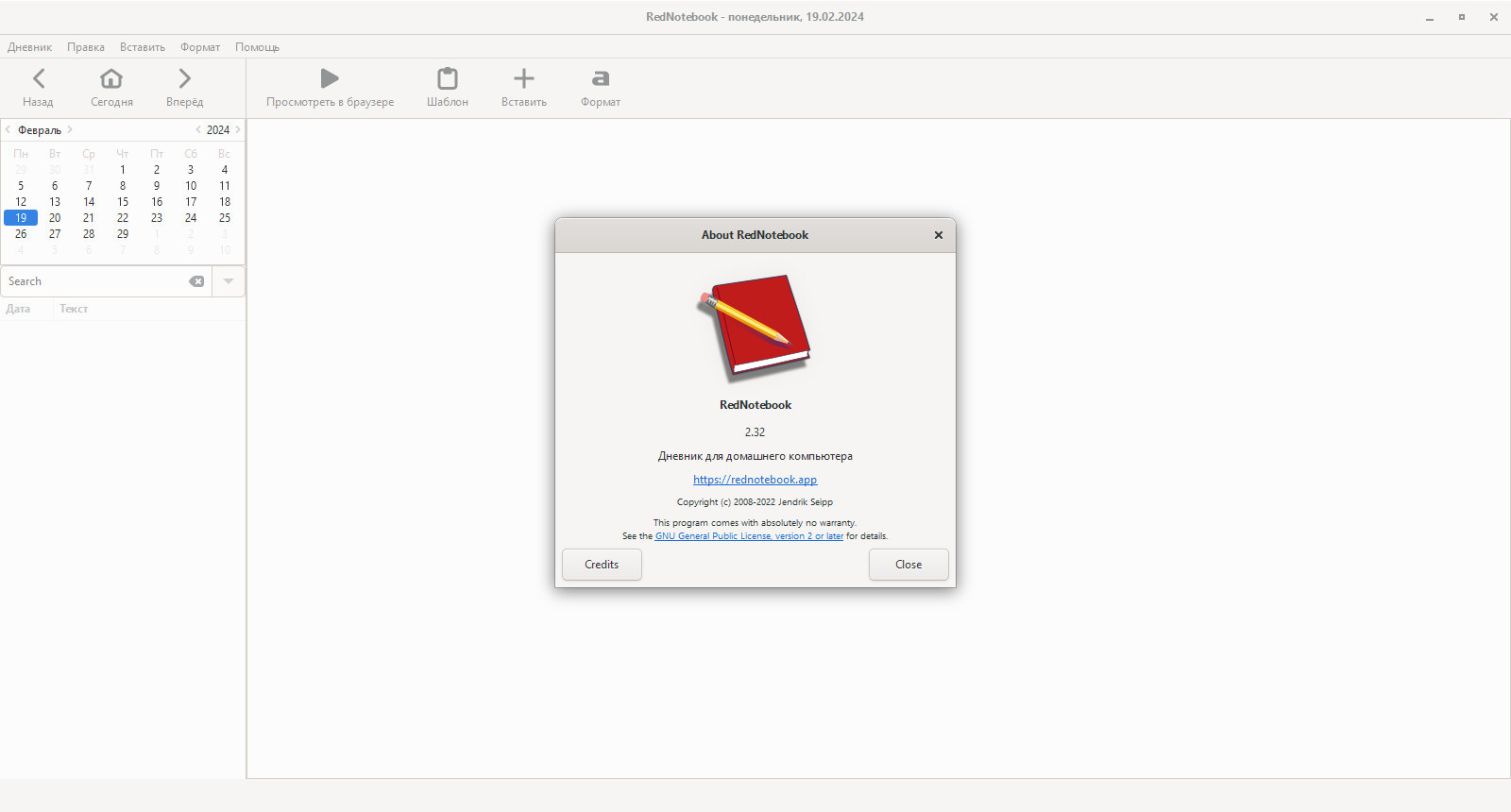Image resolution: width=1511 pixels, height=812 pixels.
Task: Close the RedNotebook main window
Action: tap(1494, 17)
